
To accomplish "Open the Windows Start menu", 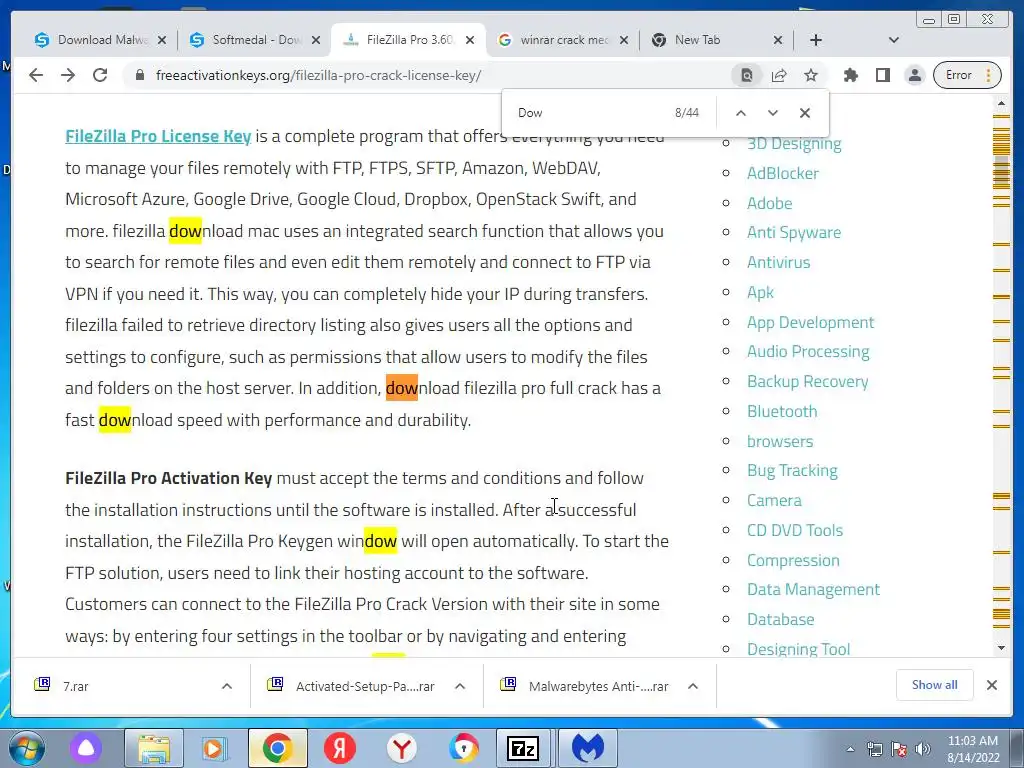I will 26,748.
